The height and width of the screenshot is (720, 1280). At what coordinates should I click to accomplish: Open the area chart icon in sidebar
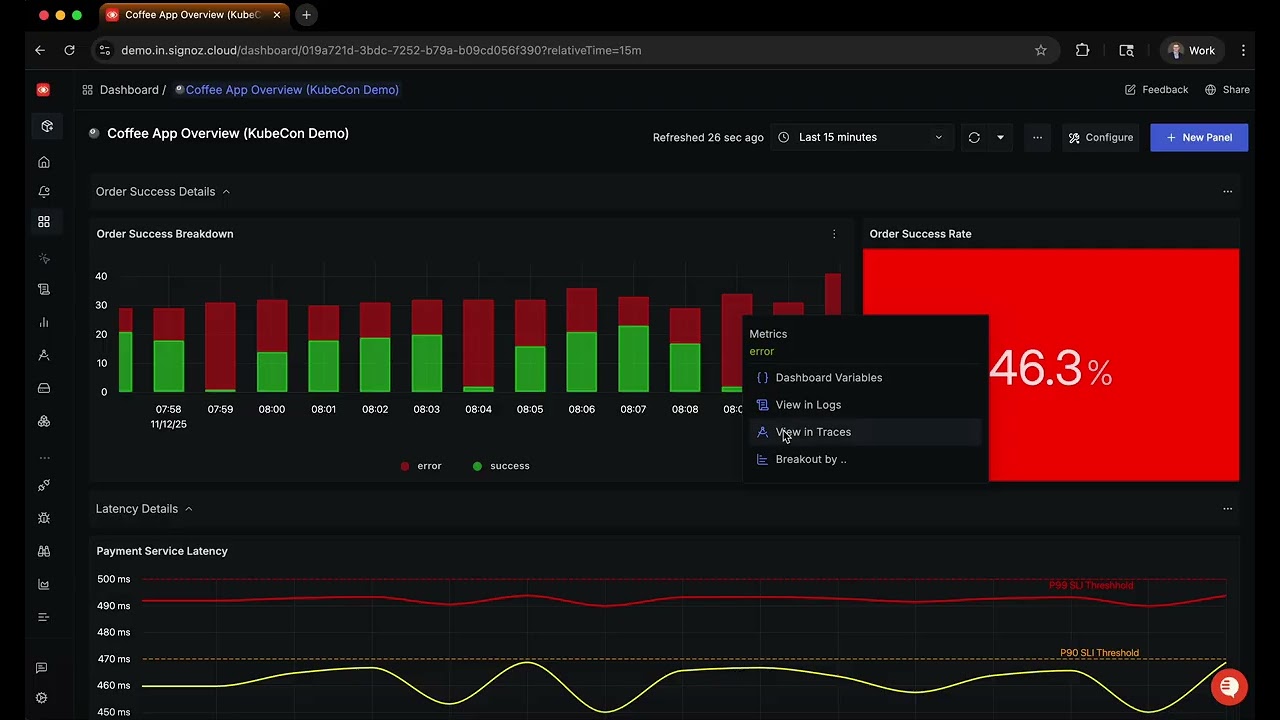point(43,584)
